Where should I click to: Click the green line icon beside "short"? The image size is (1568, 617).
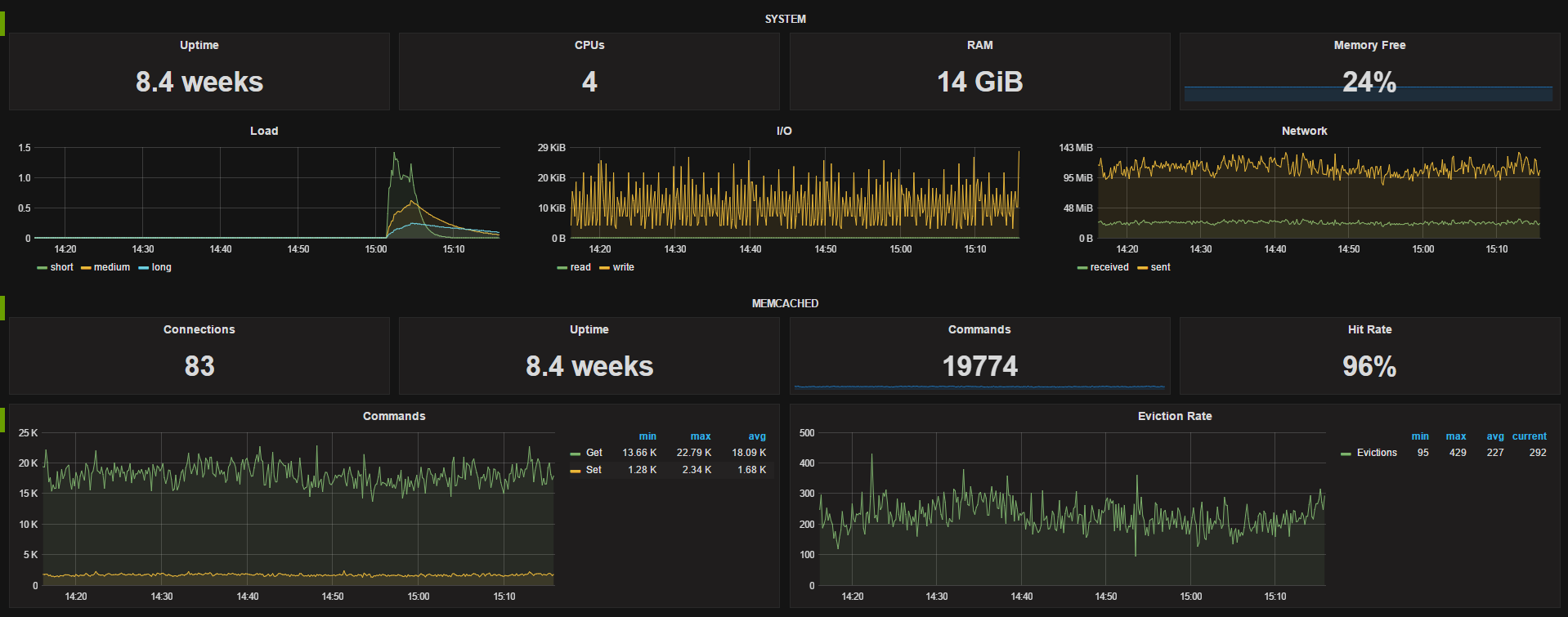coord(42,268)
